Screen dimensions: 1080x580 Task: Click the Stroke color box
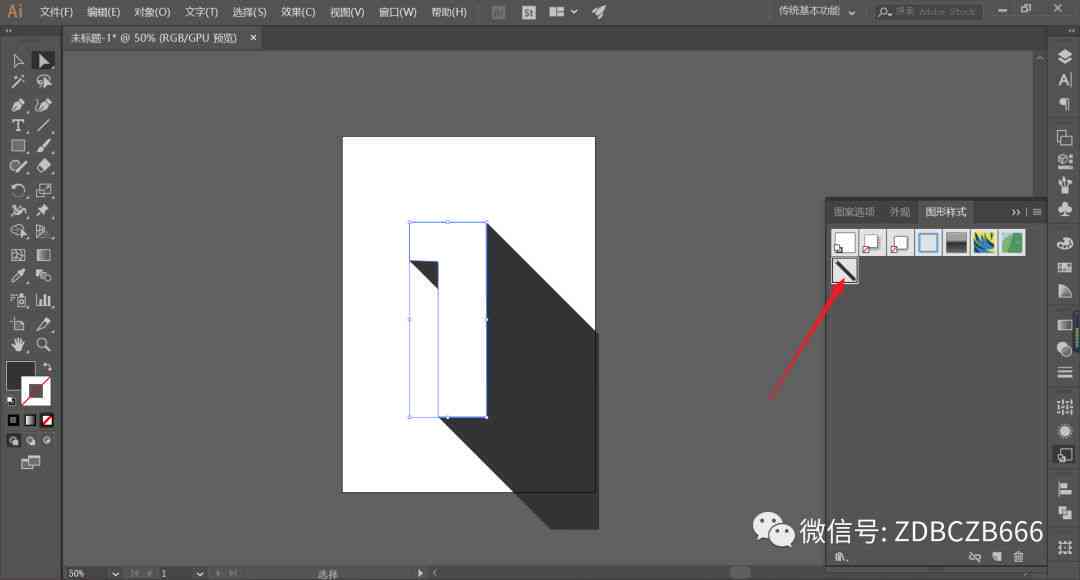36,391
